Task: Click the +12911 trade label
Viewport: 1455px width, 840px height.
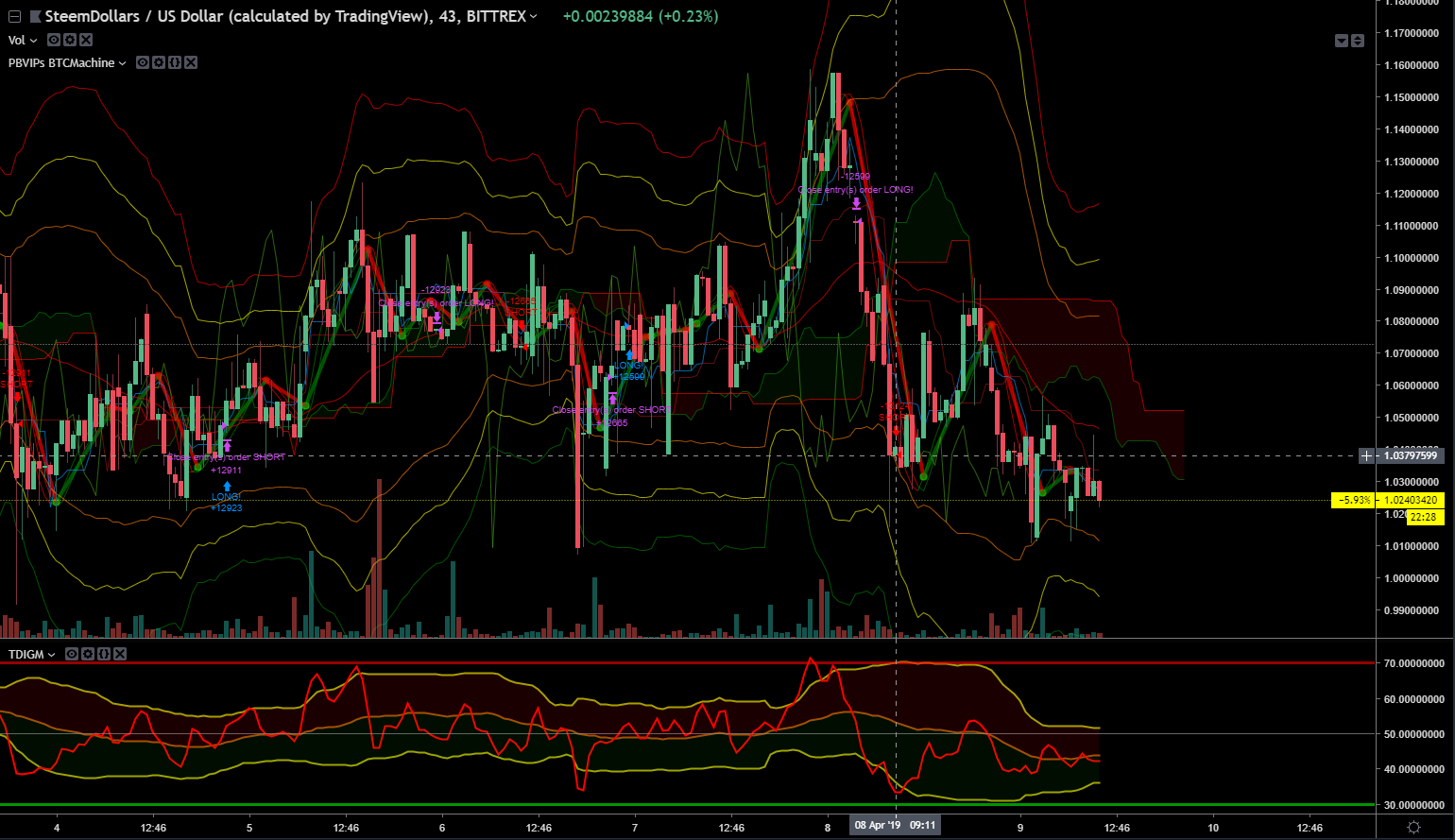Action: point(227,470)
